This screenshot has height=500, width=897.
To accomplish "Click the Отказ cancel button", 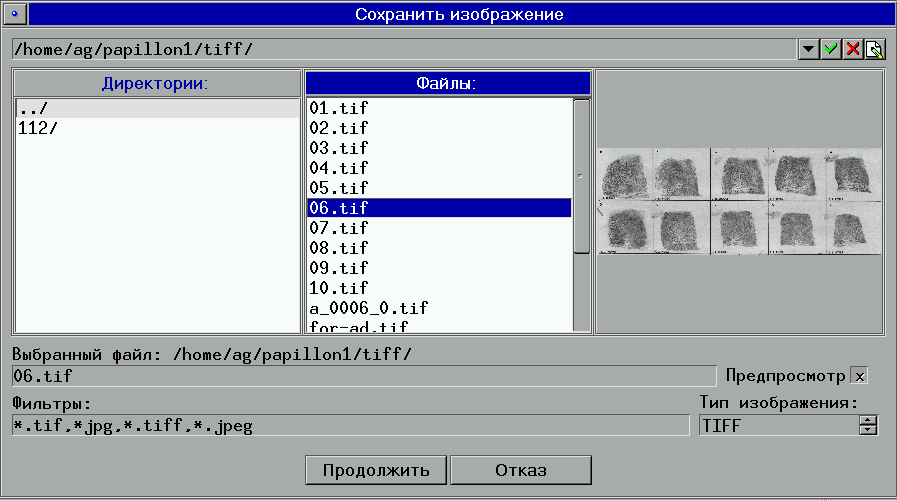I will [521, 470].
